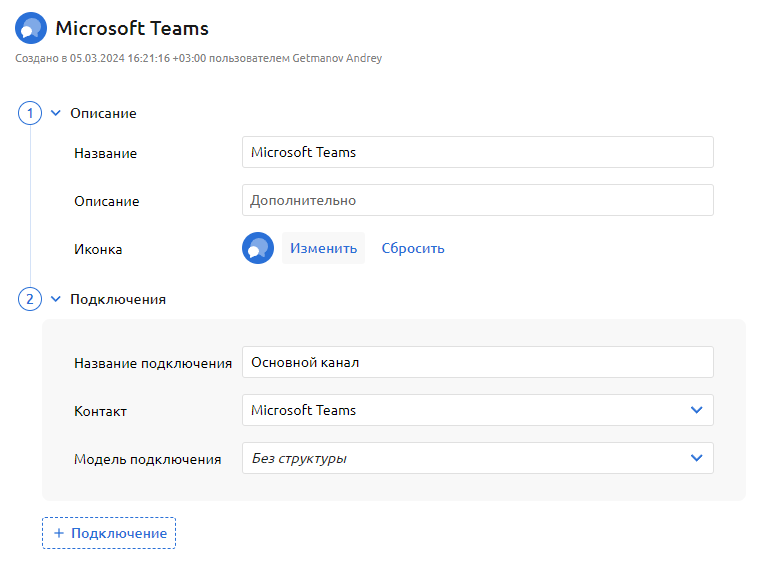Screen dimensions: 758x566
Task: Focus the Описание field with Дополнительно placeholder
Action: [477, 200]
